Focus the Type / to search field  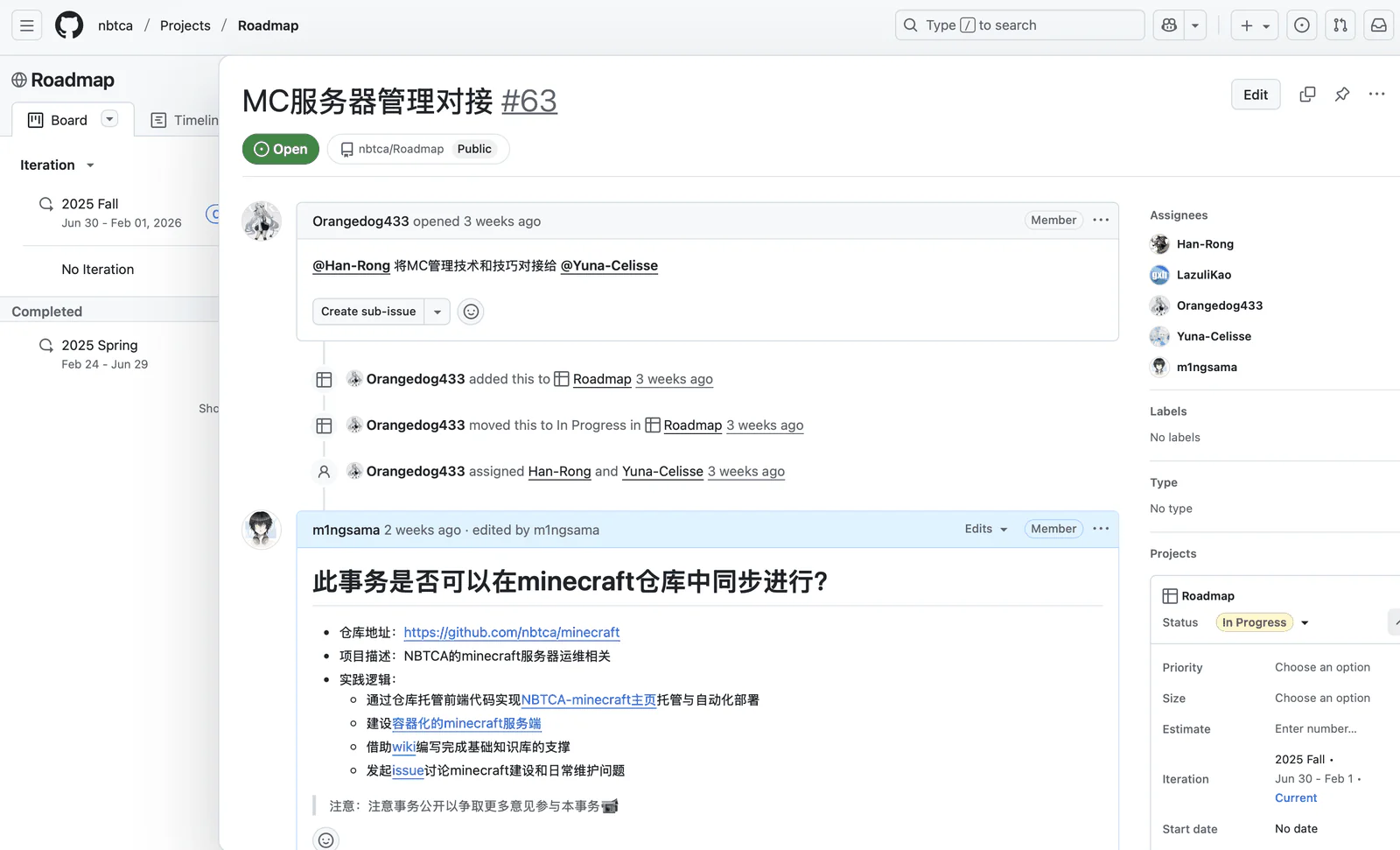coord(1019,25)
